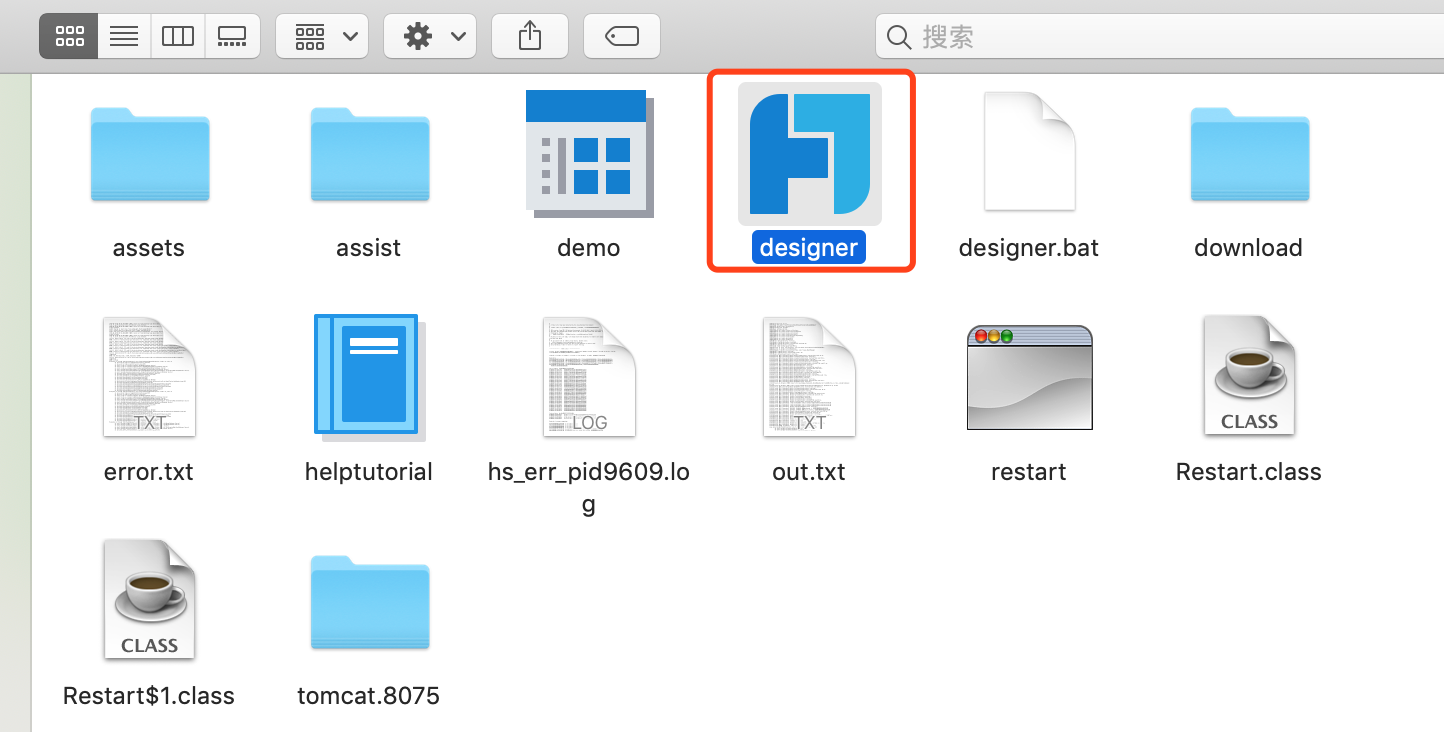
Task: Select the restart executable icon
Action: tap(1029, 377)
